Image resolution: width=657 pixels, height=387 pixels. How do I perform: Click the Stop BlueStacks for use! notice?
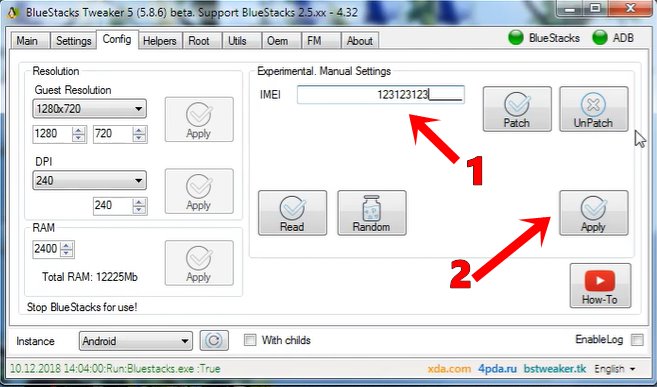tap(82, 307)
